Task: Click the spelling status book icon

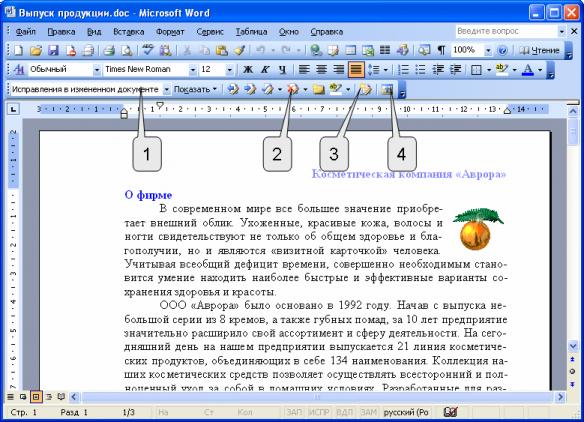Action: pyautogui.click(x=451, y=412)
